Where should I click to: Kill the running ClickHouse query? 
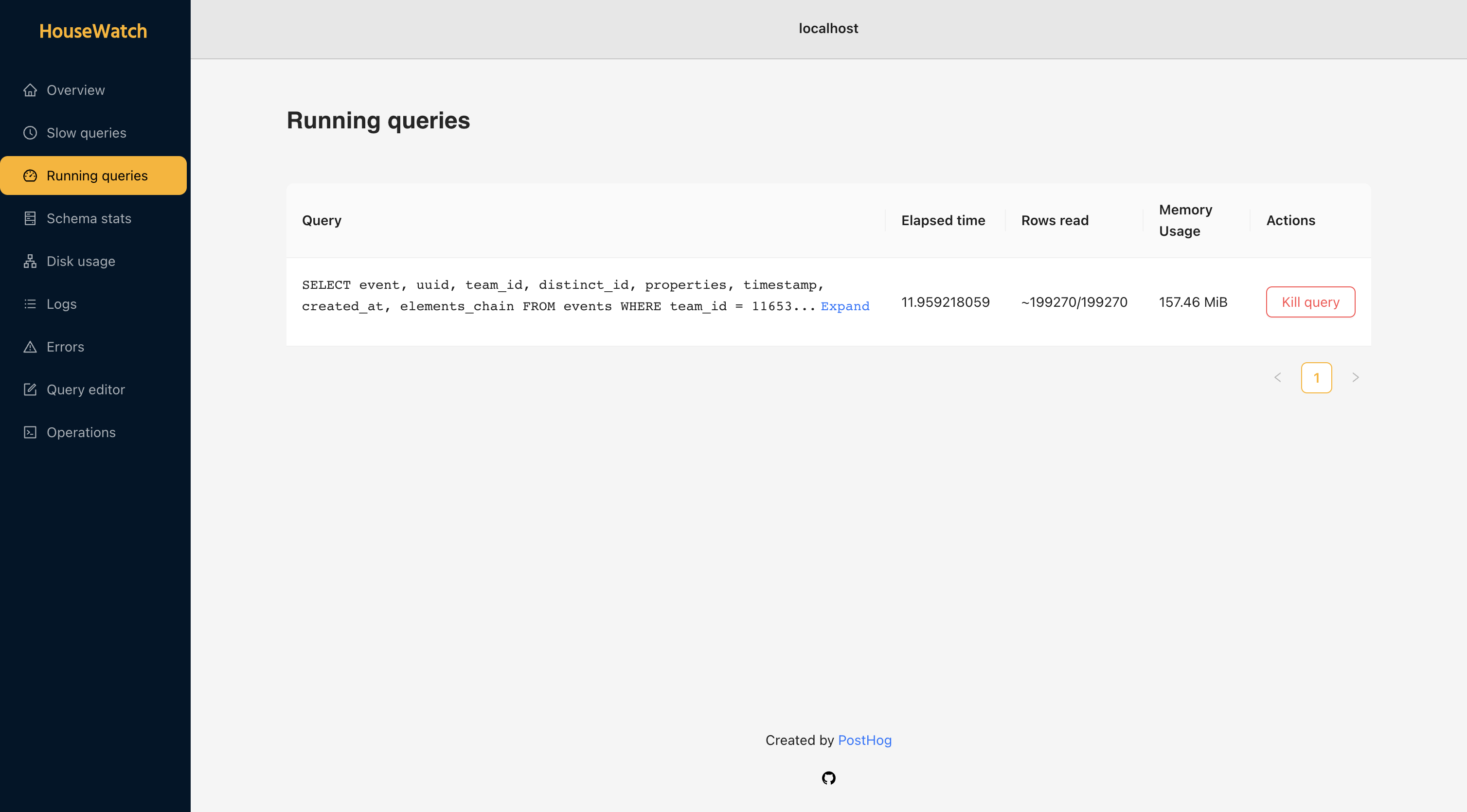click(1310, 301)
